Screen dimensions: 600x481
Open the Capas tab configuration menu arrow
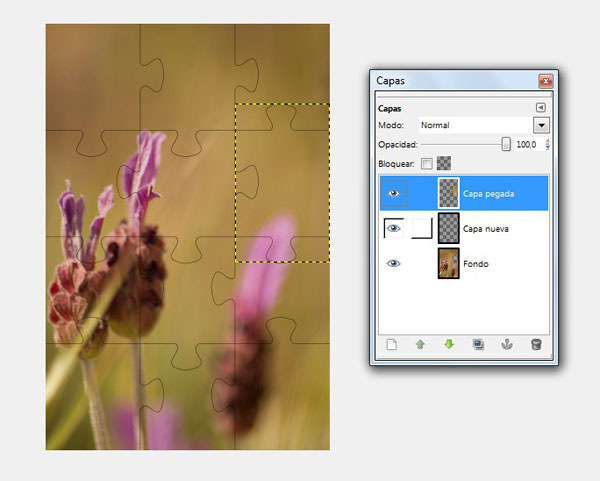(x=540, y=108)
